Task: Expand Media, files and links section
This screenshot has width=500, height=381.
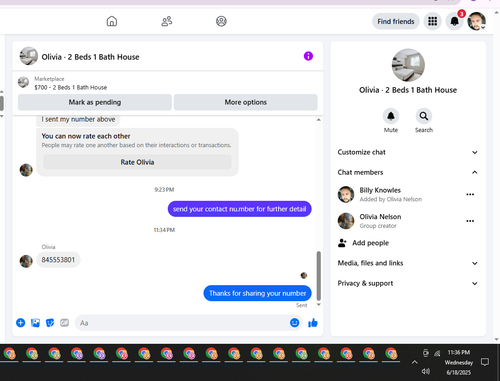Action: 408,263
